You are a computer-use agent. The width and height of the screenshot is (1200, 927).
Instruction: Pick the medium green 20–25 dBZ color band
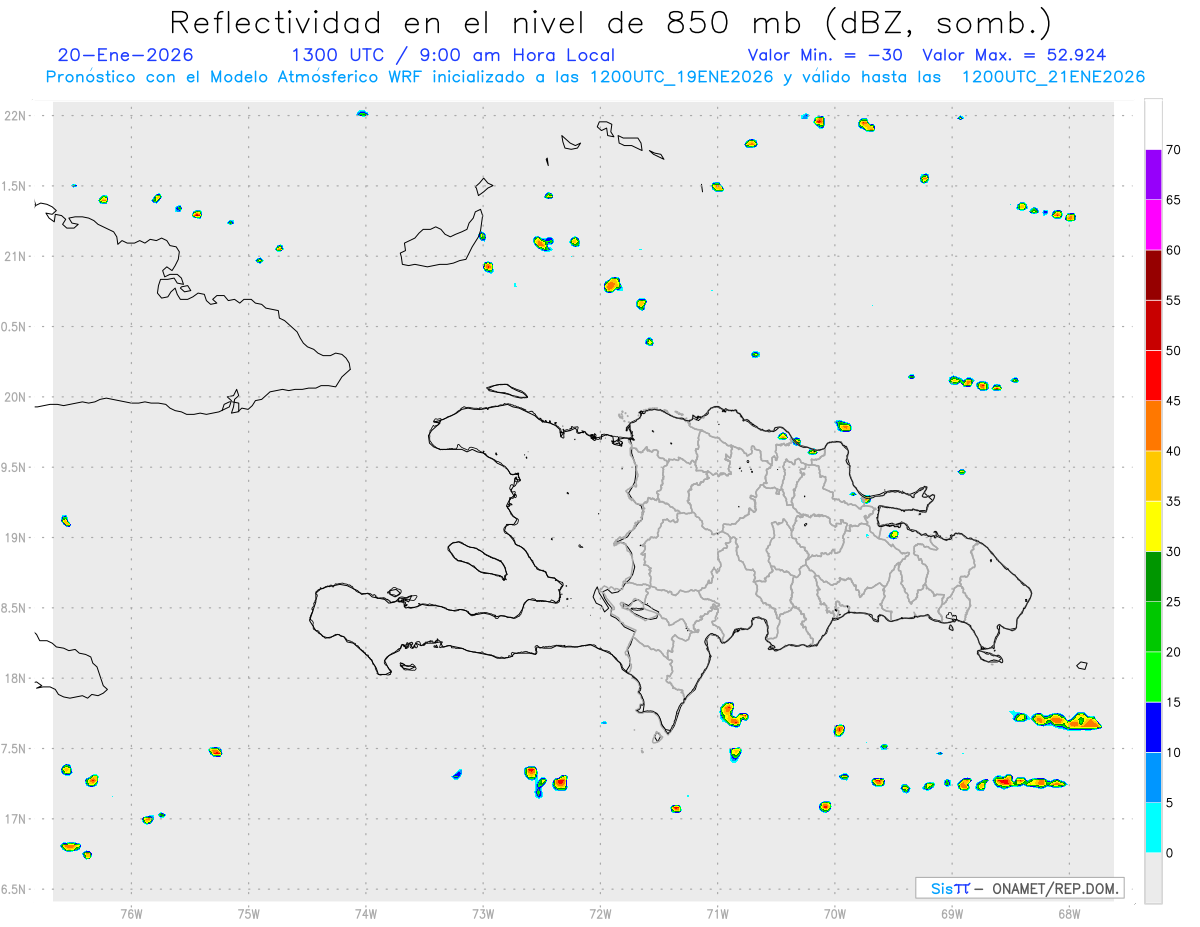[1153, 627]
